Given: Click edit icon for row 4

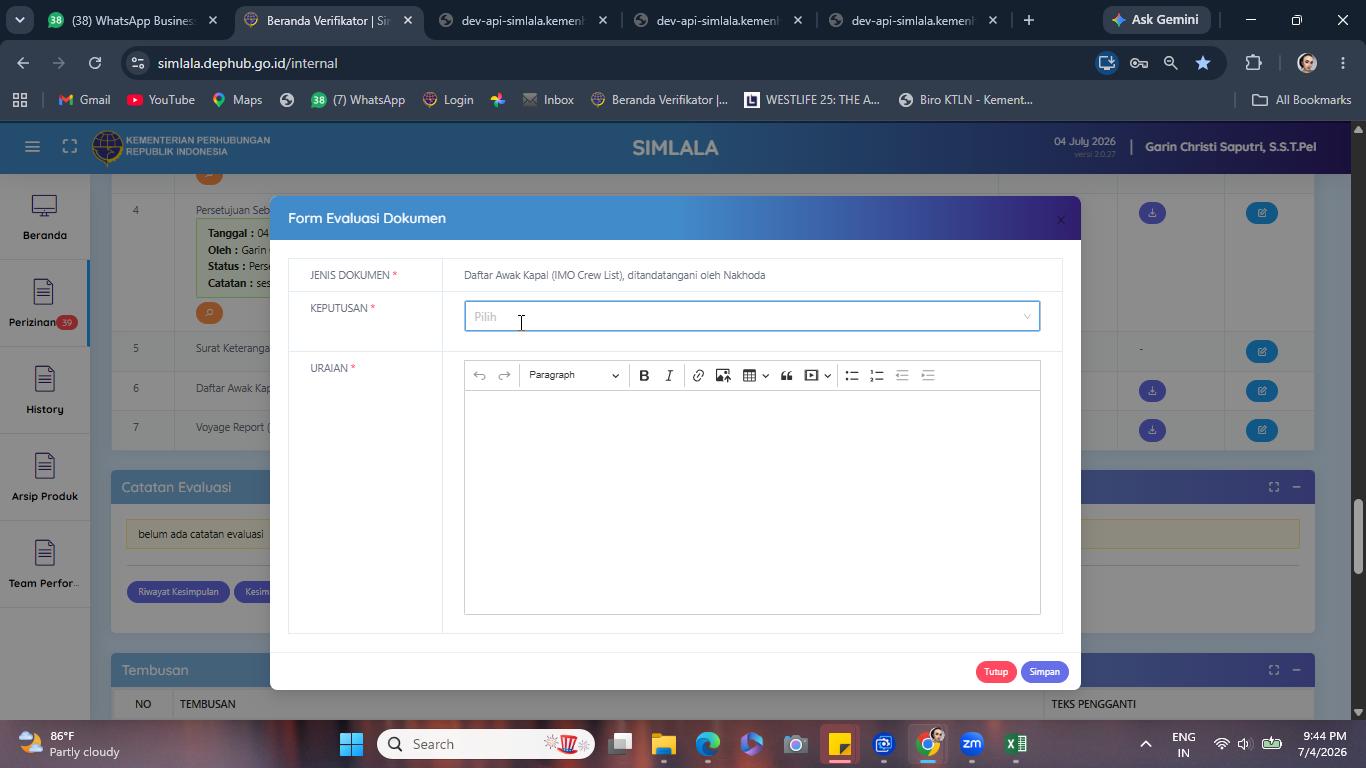Looking at the screenshot, I should point(1262,213).
